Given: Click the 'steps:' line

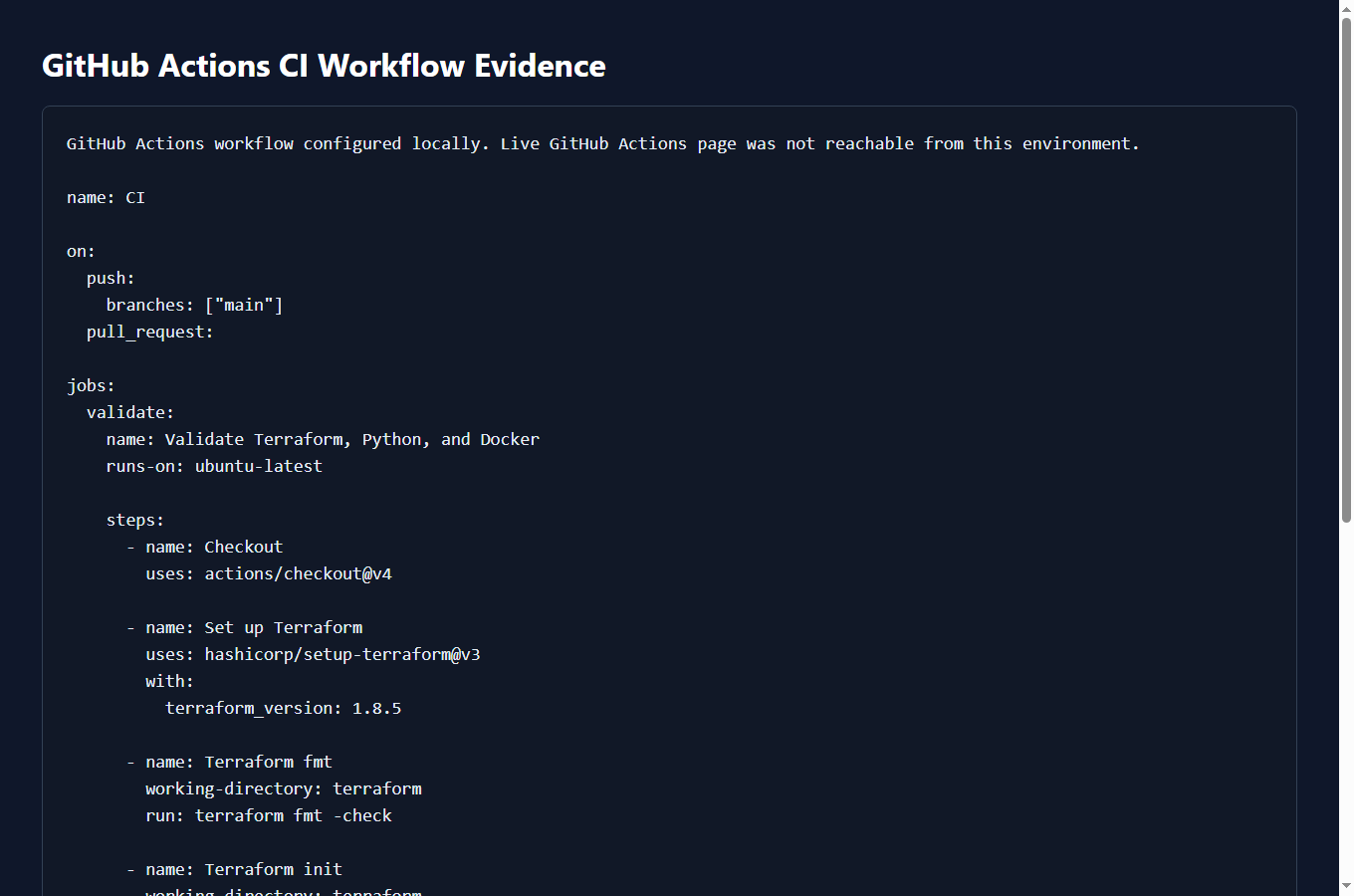Looking at the screenshot, I should click(135, 521).
